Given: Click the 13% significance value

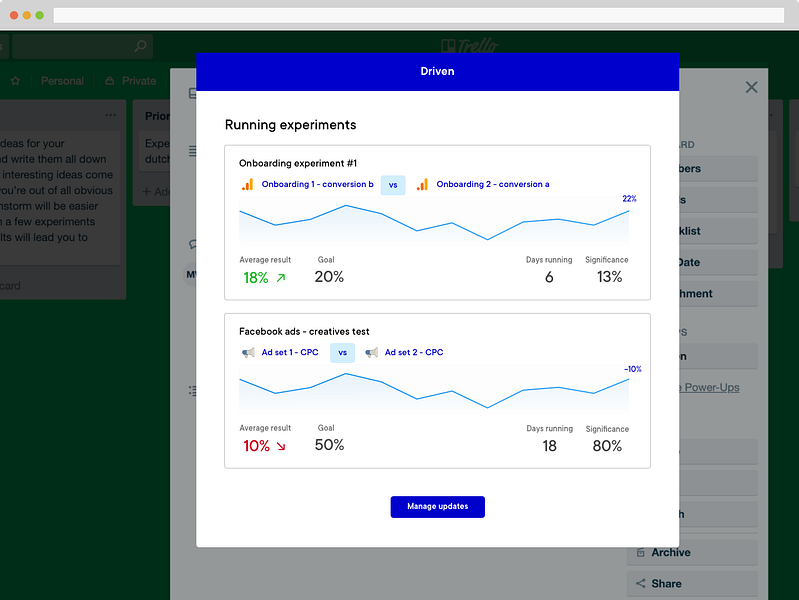Looking at the screenshot, I should point(609,277).
